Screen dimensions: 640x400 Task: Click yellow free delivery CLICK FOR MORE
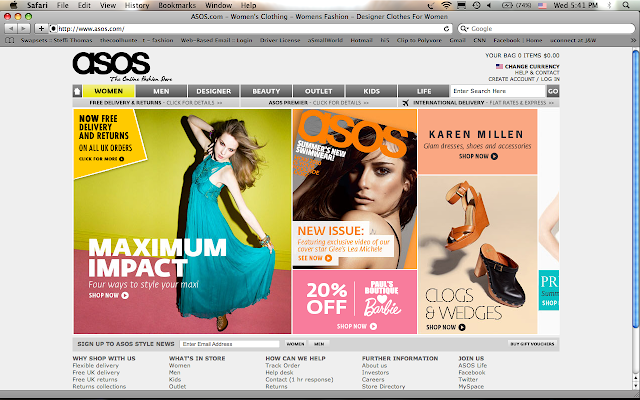(101, 159)
